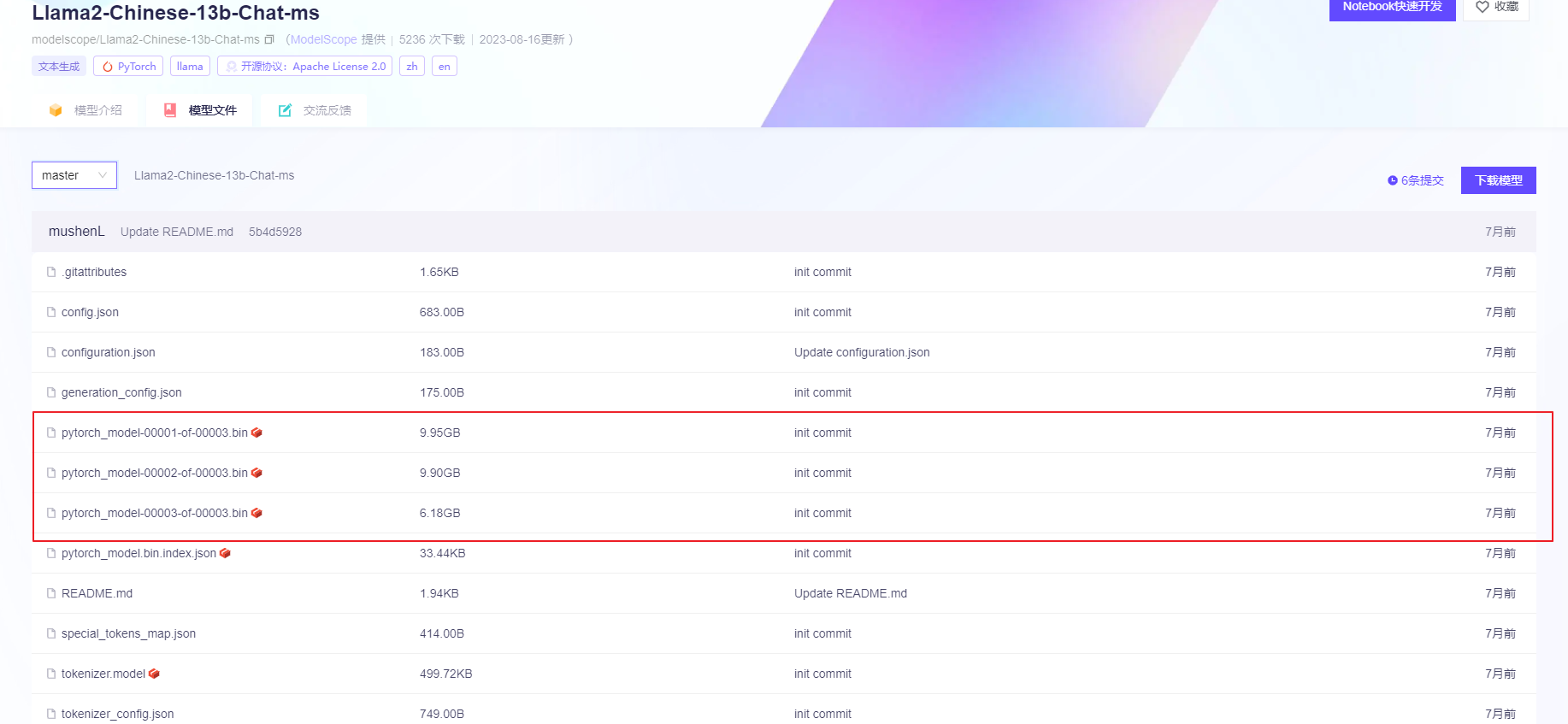
Task: Click the red book icon of 模型文件
Action: click(x=170, y=110)
